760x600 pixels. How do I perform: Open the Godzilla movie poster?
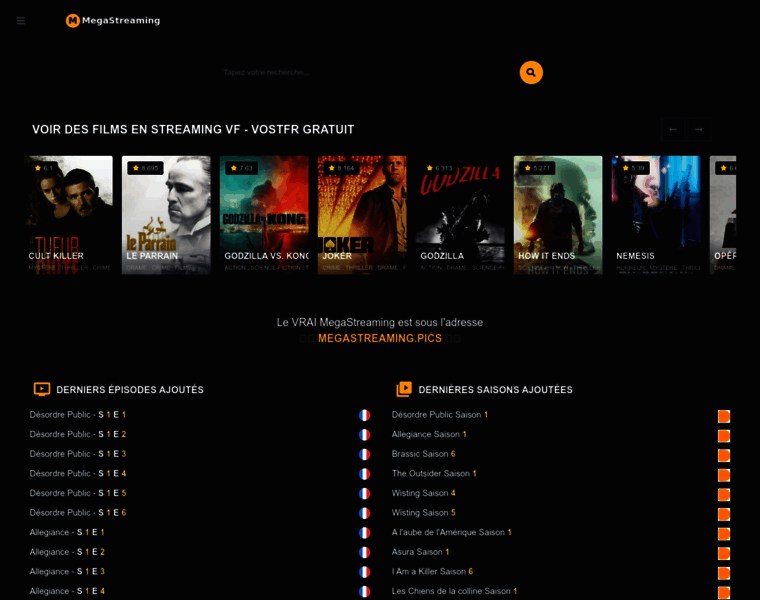click(460, 215)
